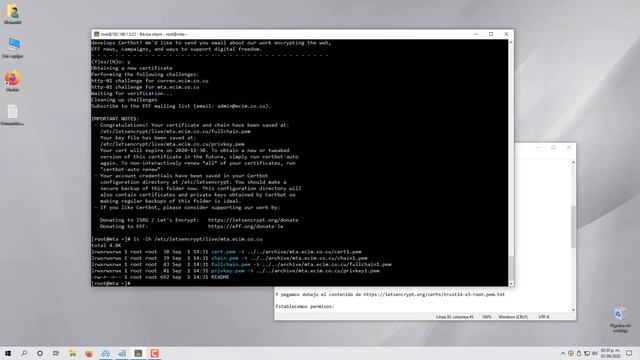Click the 'total 4.0K' terminal line

point(106,246)
